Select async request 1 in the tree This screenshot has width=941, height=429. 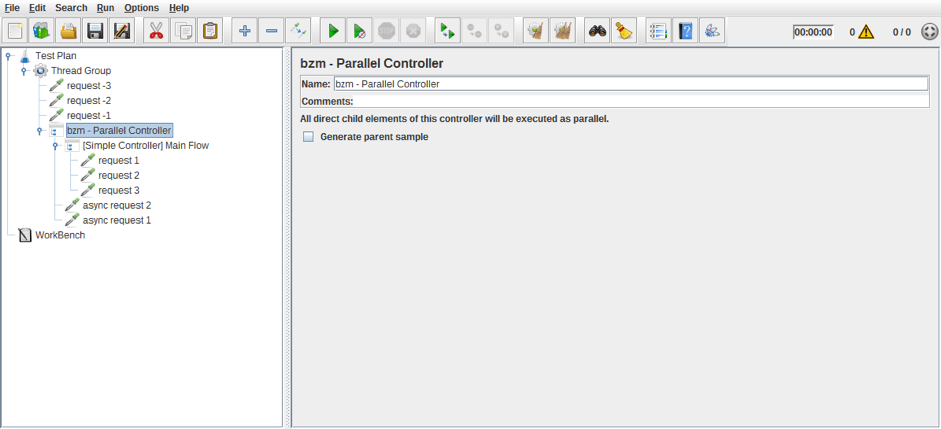pos(117,220)
